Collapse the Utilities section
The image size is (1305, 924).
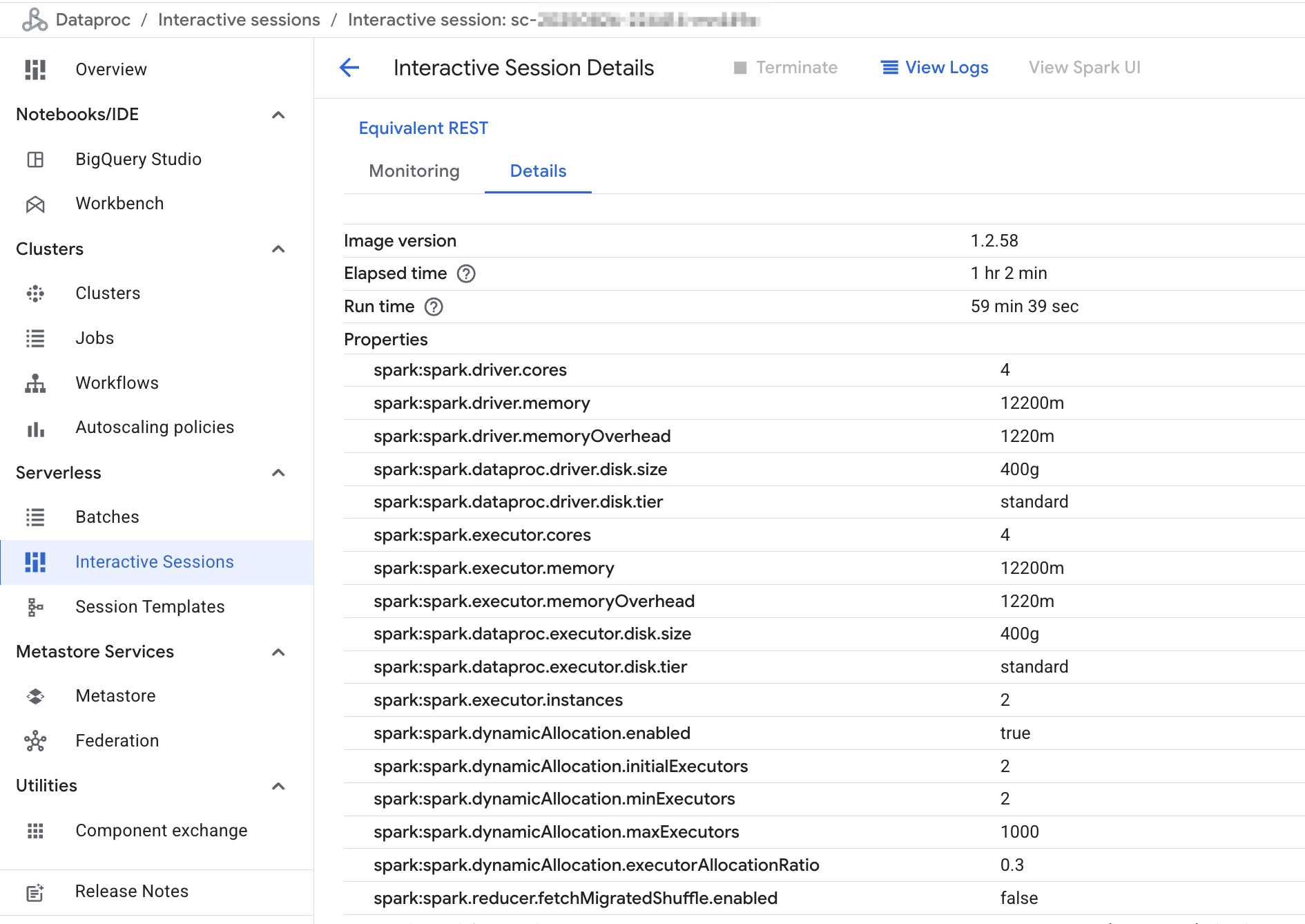pos(278,786)
